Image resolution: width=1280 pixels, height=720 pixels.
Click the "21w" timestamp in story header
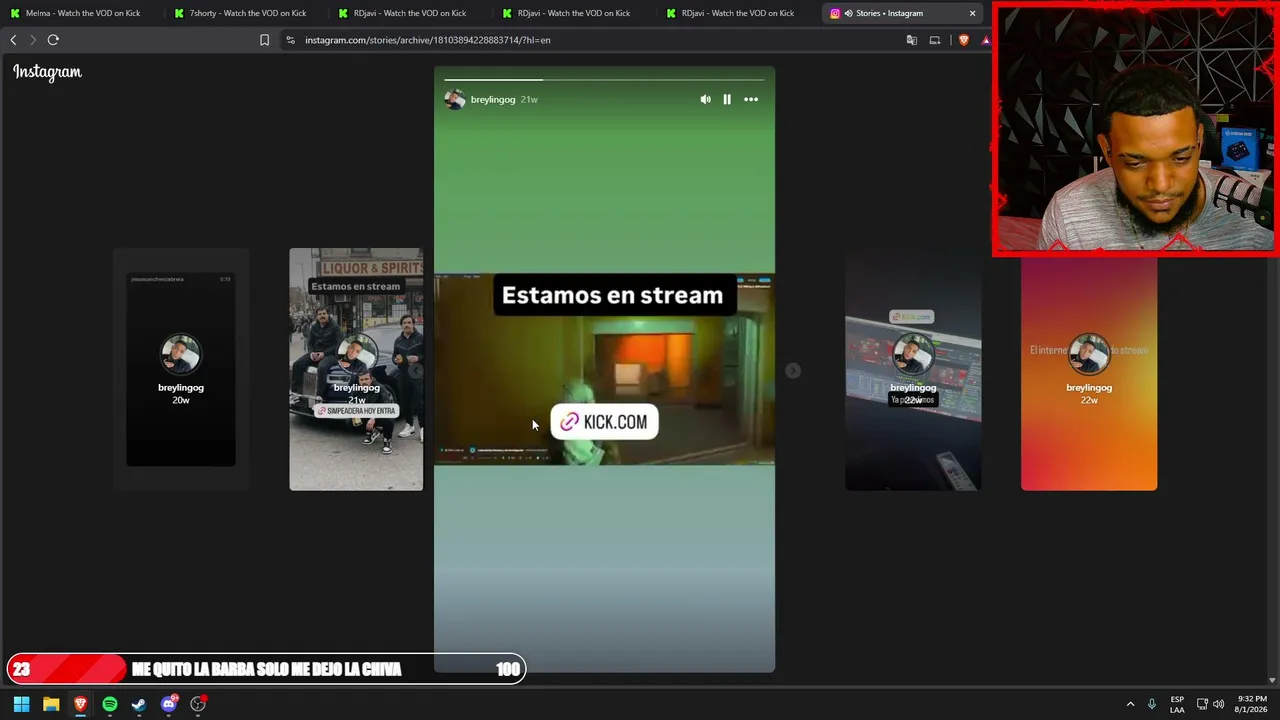point(529,99)
